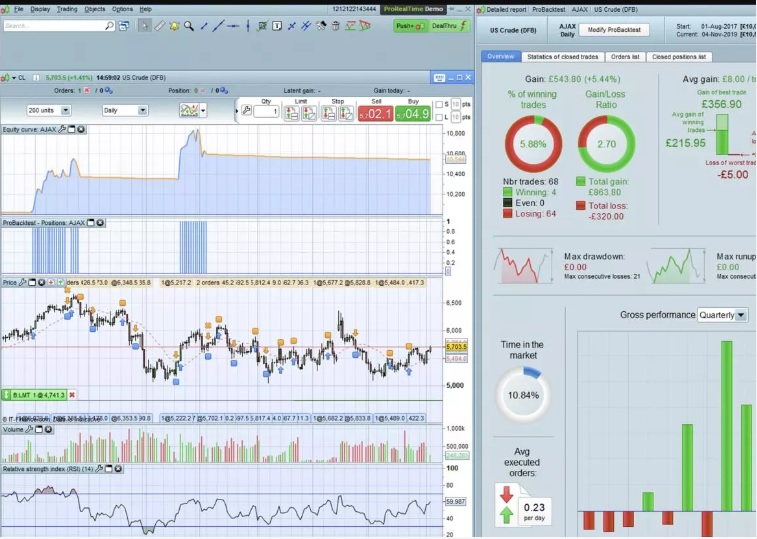
Task: Enable the L limit points checkbox
Action: point(441,118)
